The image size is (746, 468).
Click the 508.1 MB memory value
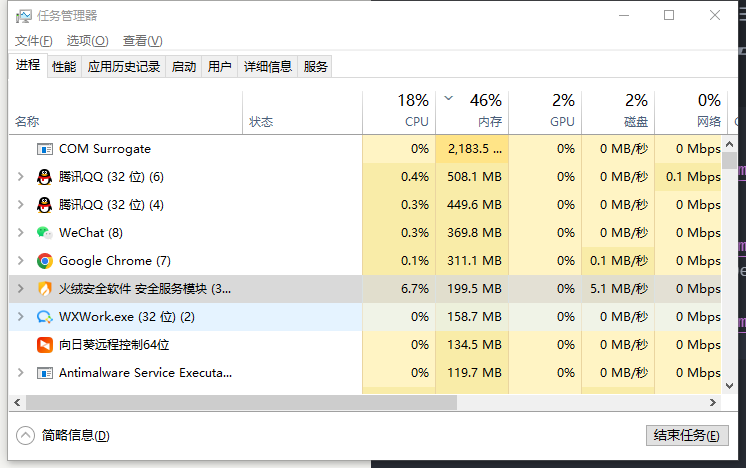point(474,177)
